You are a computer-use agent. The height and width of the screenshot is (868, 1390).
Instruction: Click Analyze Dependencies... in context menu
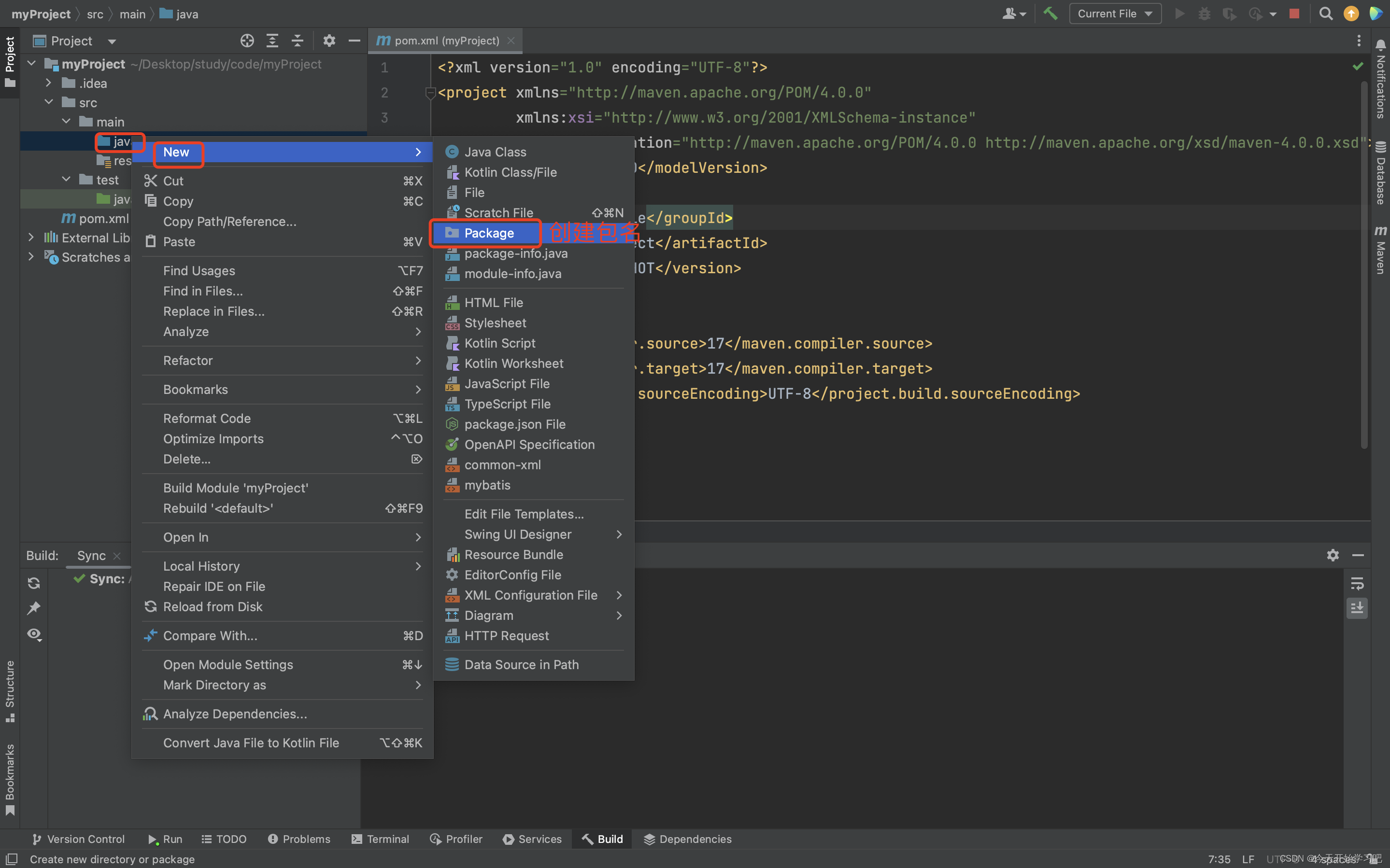tap(283, 714)
